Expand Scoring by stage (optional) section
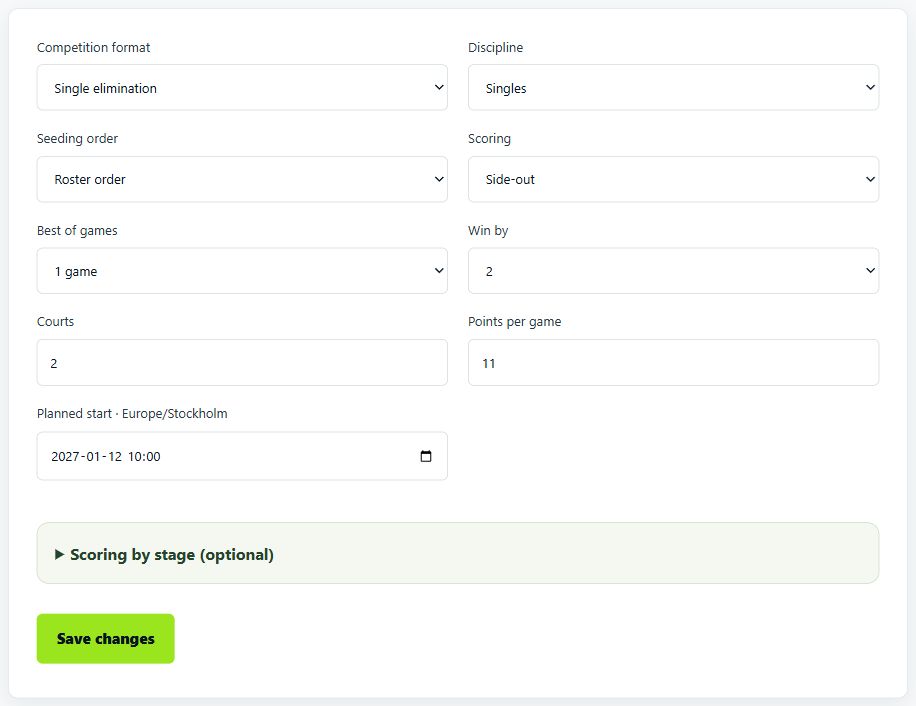Viewport: 916px width, 706px height. click(x=457, y=554)
